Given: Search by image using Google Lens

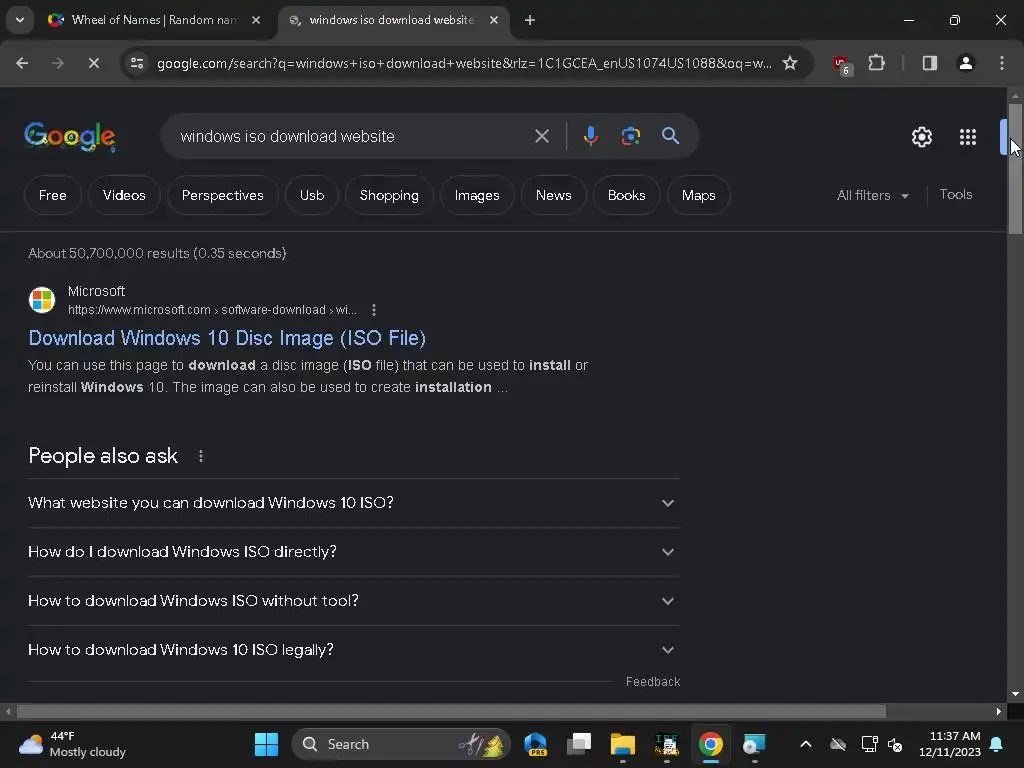Looking at the screenshot, I should pos(630,136).
